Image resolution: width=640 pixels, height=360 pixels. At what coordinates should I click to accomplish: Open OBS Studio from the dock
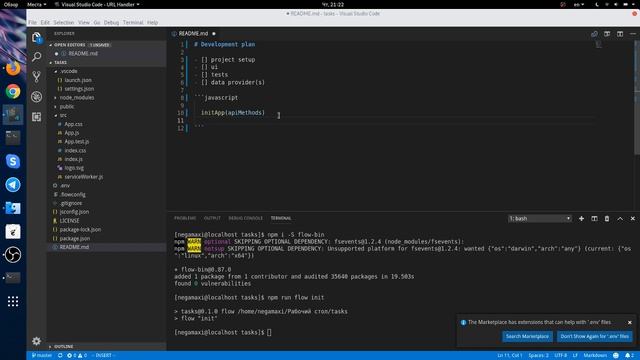pyautogui.click(x=13, y=254)
